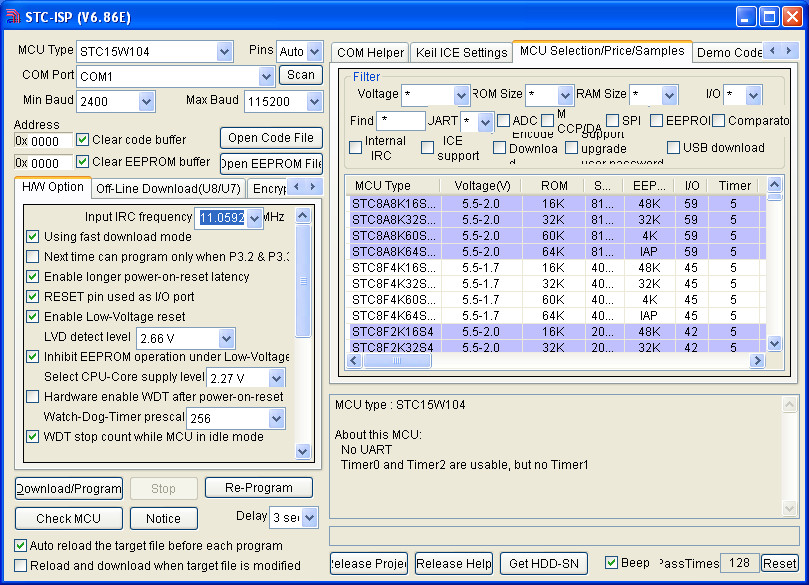Open RAM Size filter dropdown
Image resolution: width=809 pixels, height=585 pixels.
coord(669,95)
